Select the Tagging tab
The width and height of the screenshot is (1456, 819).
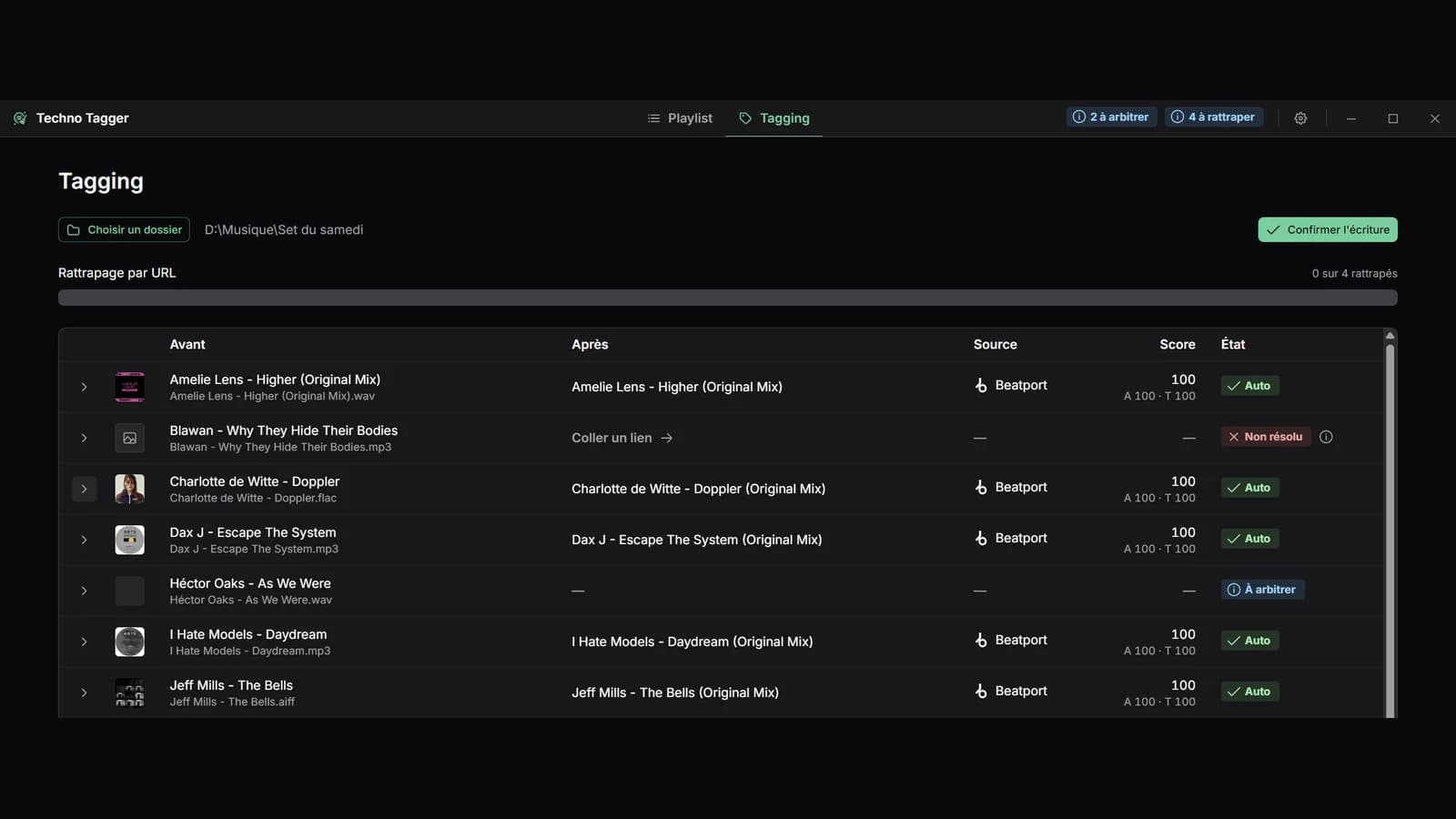[773, 118]
